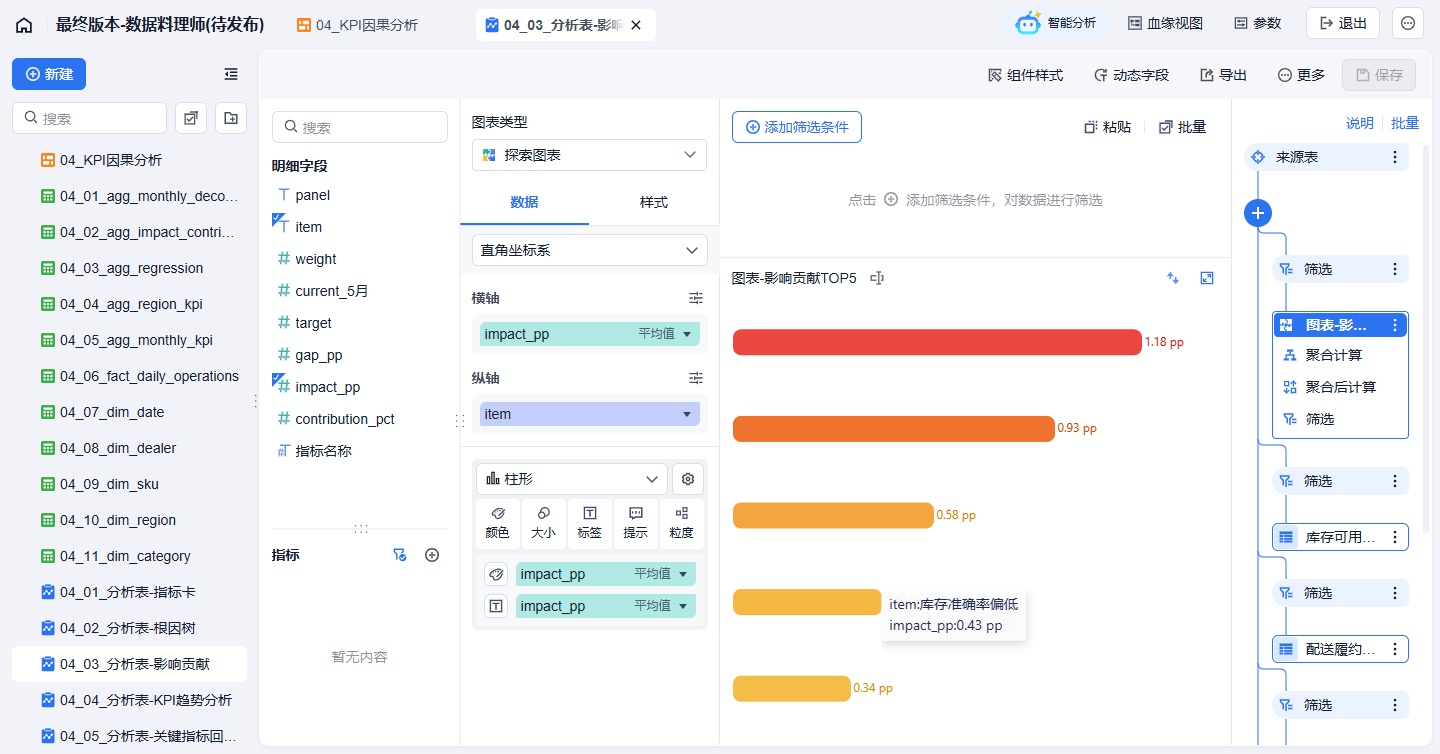
Task: Open the 图表-影 step options menu
Action: click(1395, 325)
